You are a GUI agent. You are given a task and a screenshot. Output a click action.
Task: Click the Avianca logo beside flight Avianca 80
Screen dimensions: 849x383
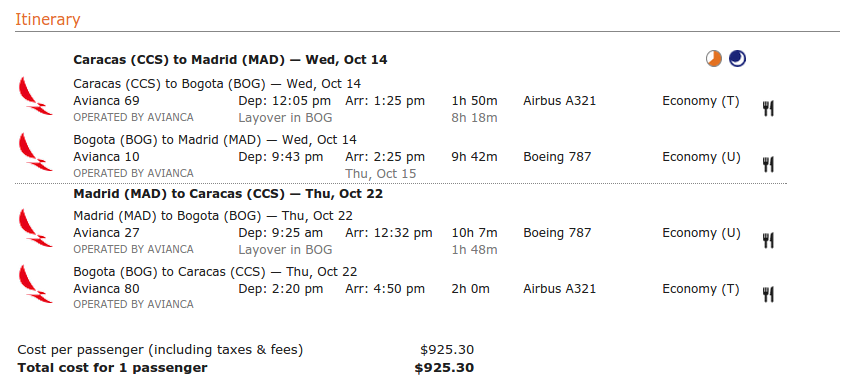35,284
